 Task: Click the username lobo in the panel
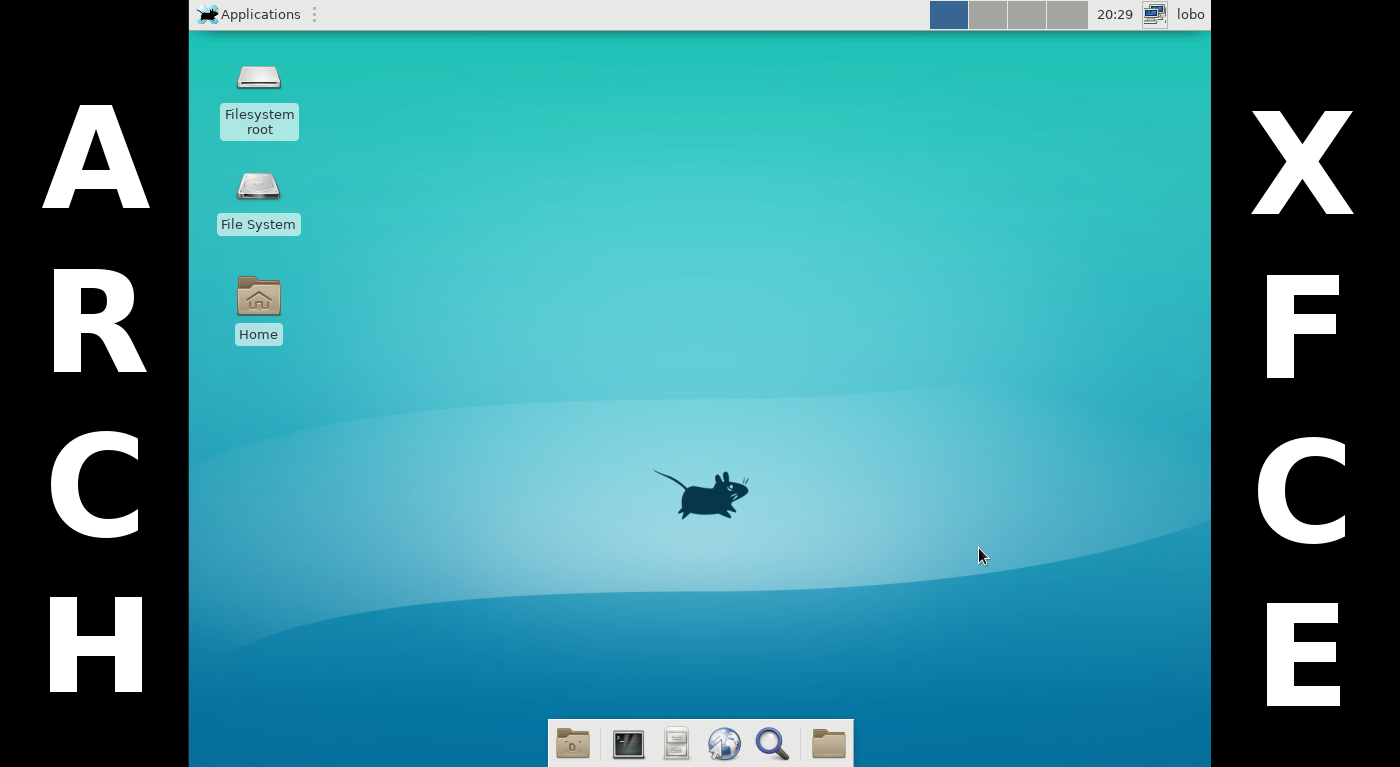[x=1190, y=14]
